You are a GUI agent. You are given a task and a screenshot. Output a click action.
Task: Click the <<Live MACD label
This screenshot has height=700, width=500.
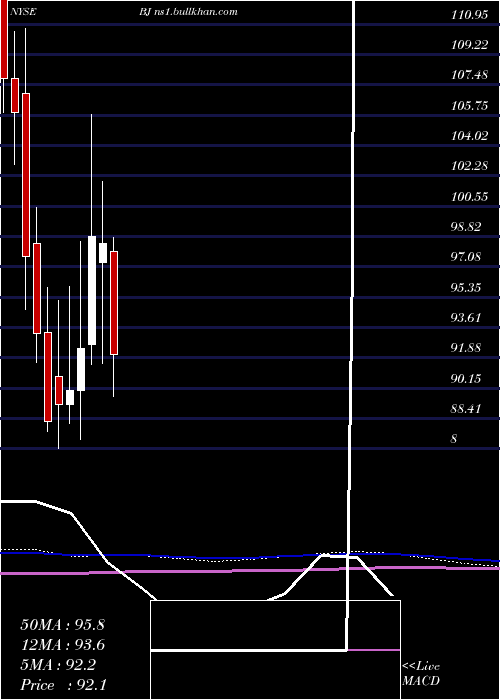pyautogui.click(x=421, y=674)
